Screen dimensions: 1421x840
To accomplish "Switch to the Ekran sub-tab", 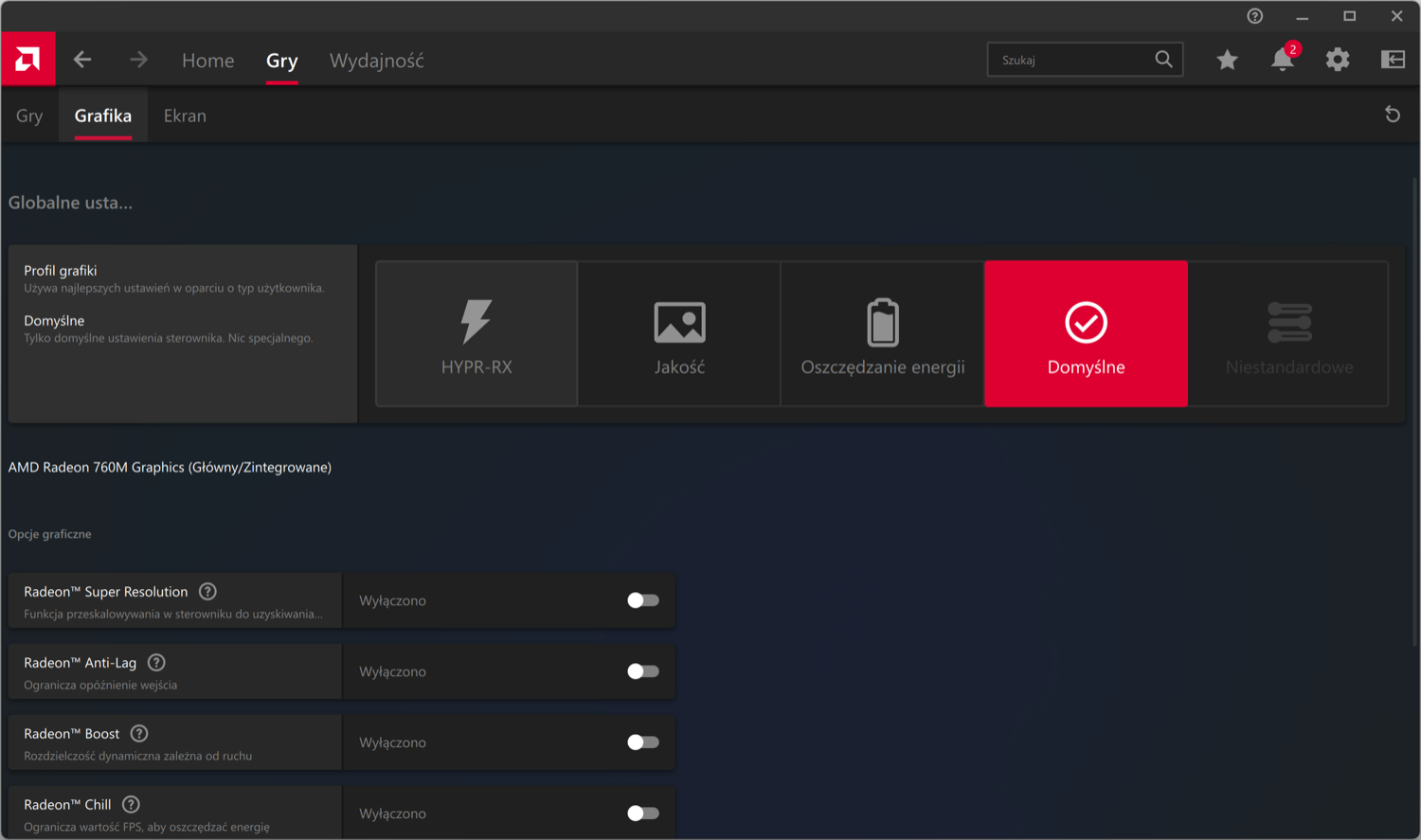I will click(185, 116).
